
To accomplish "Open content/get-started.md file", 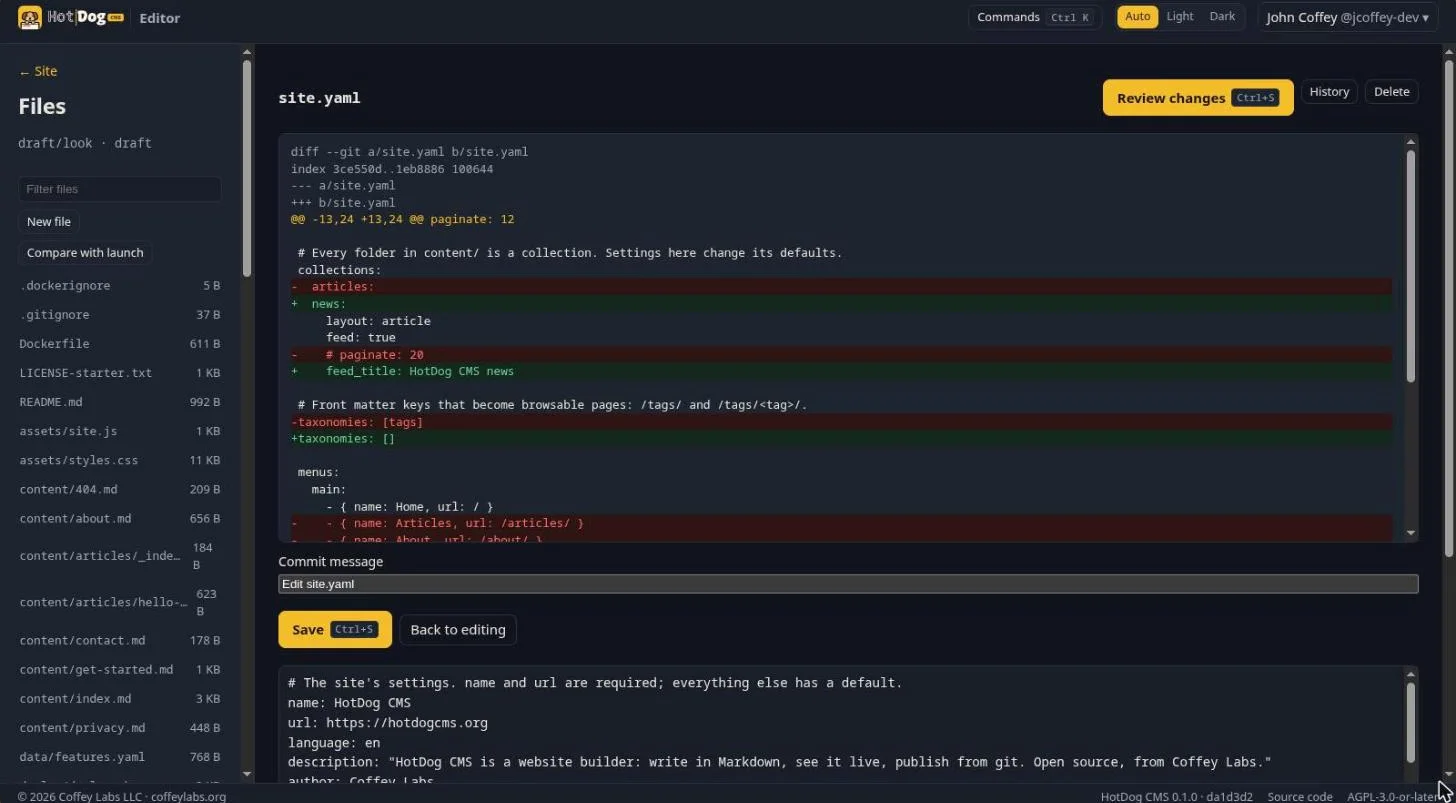I will point(120,670).
